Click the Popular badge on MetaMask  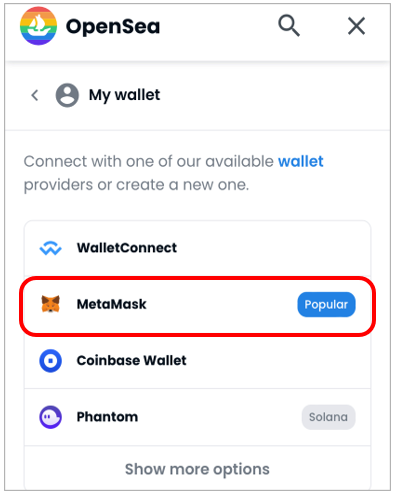tap(326, 304)
